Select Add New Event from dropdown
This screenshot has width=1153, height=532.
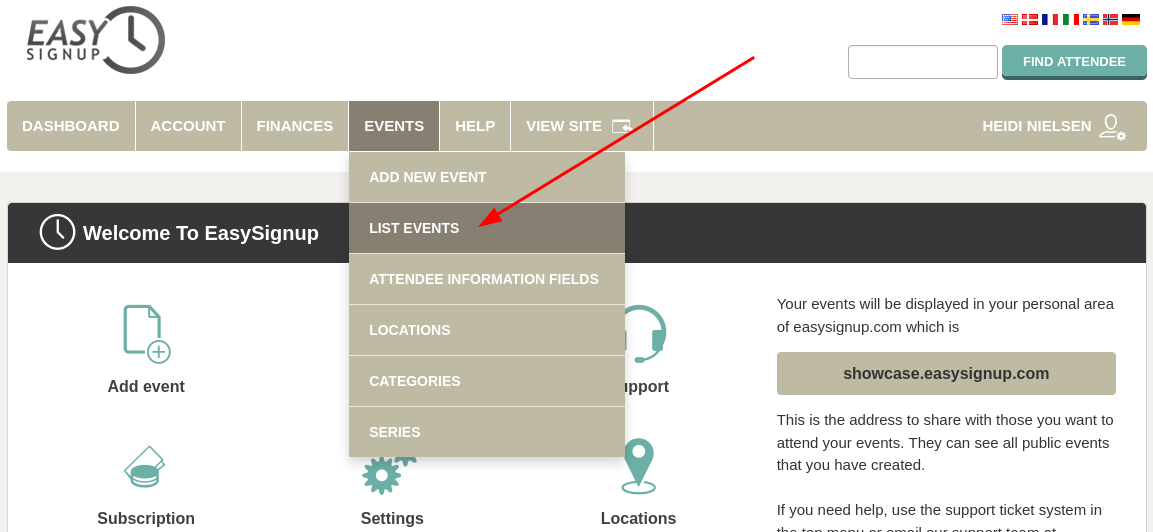click(x=487, y=177)
